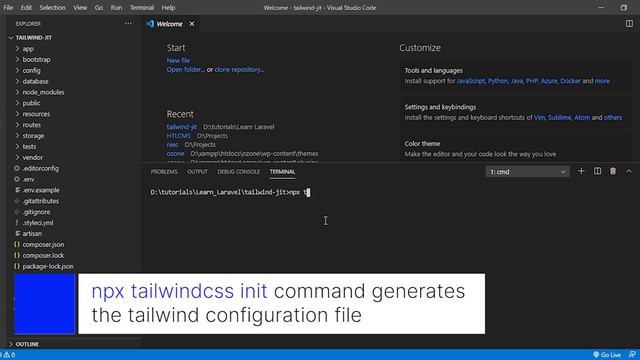Open the Edit menu

[x=26, y=8]
